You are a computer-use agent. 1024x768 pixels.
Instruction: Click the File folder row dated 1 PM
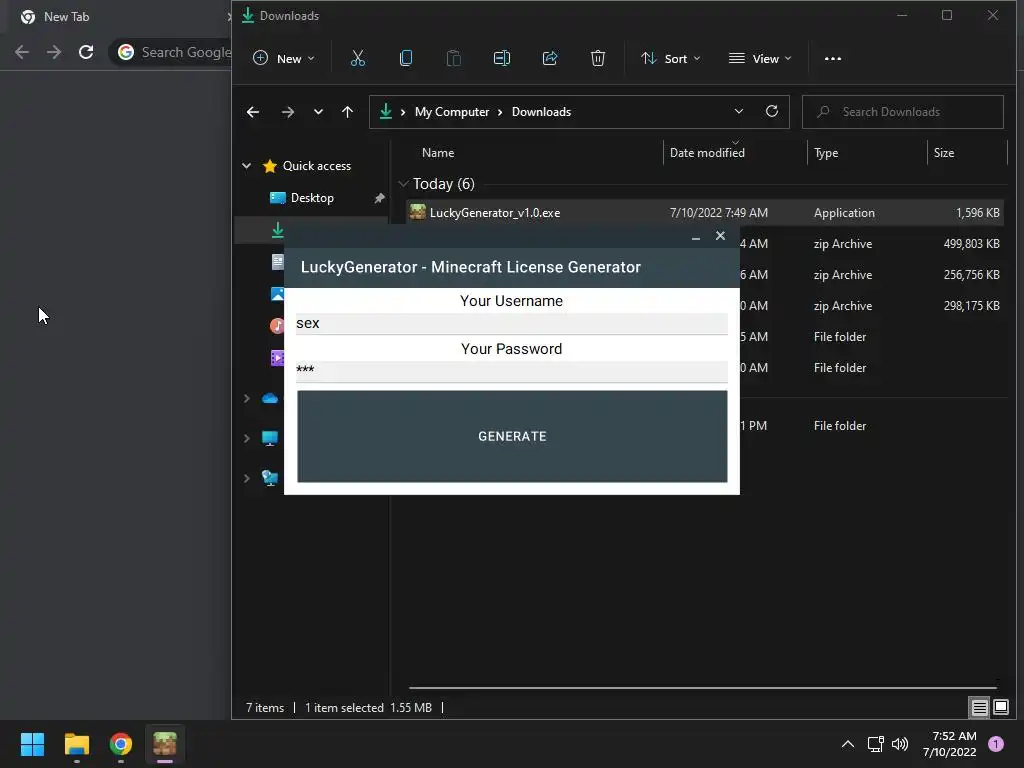[871, 426]
